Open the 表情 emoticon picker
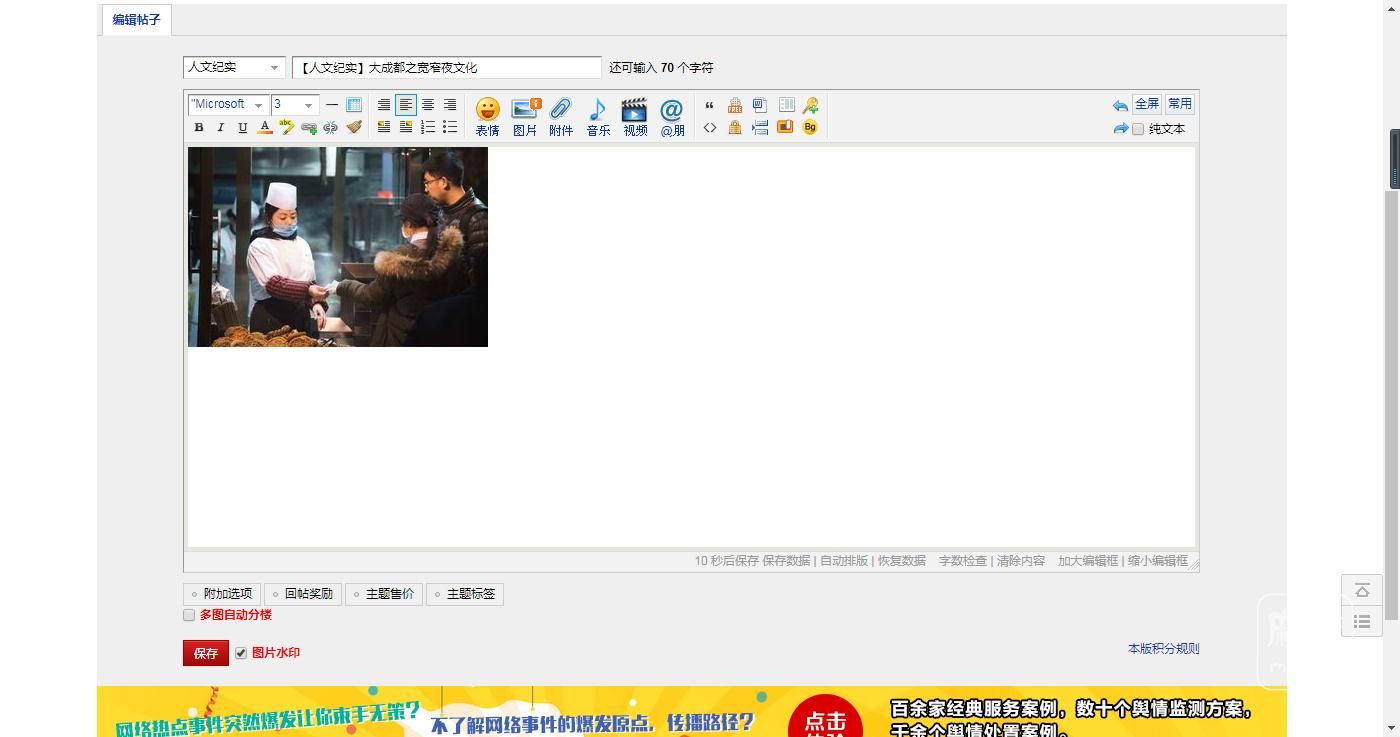This screenshot has height=737, width=1400. [487, 116]
